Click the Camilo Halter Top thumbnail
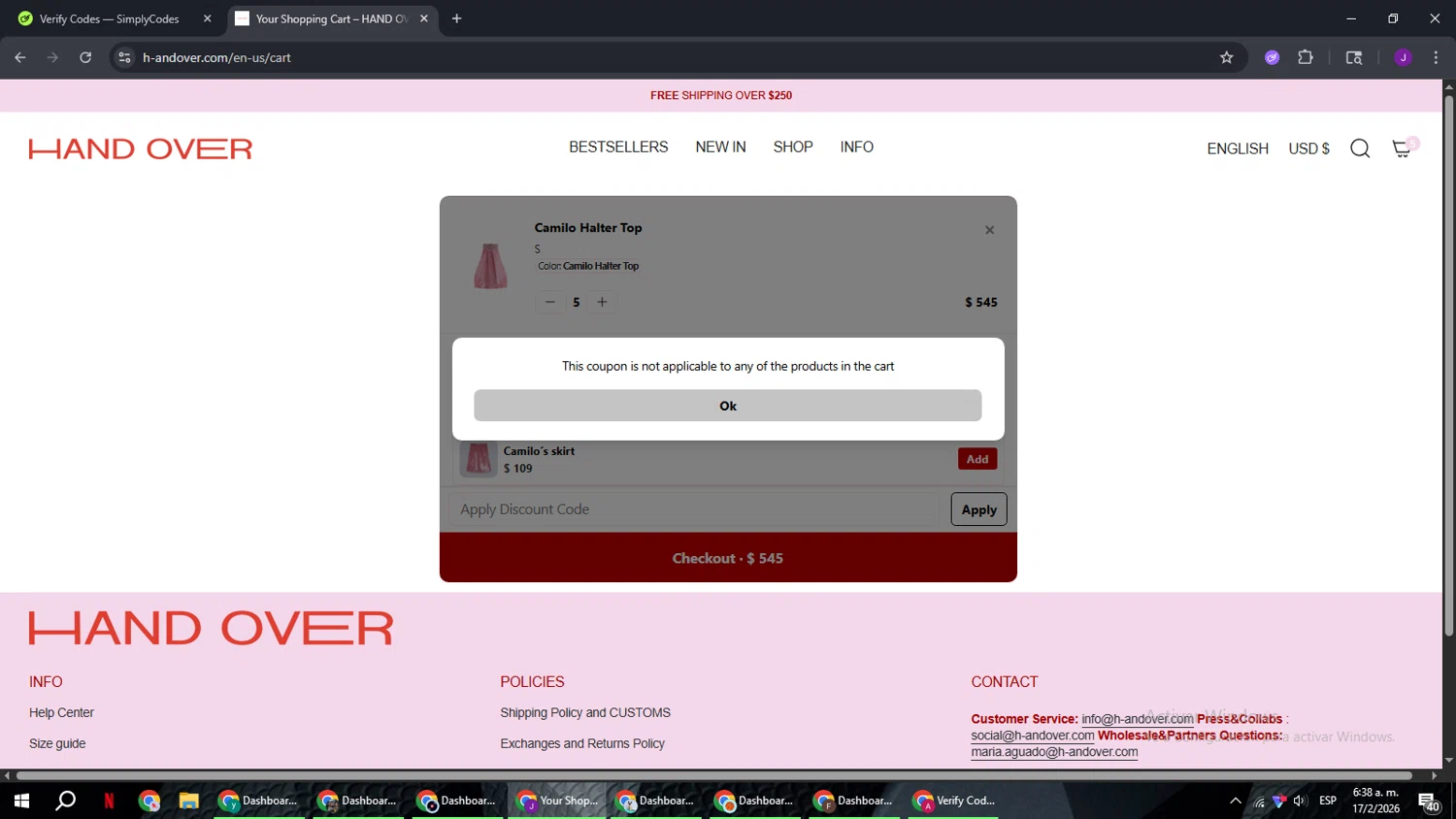Screen dimensions: 1456x819 pyautogui.click(x=490, y=265)
